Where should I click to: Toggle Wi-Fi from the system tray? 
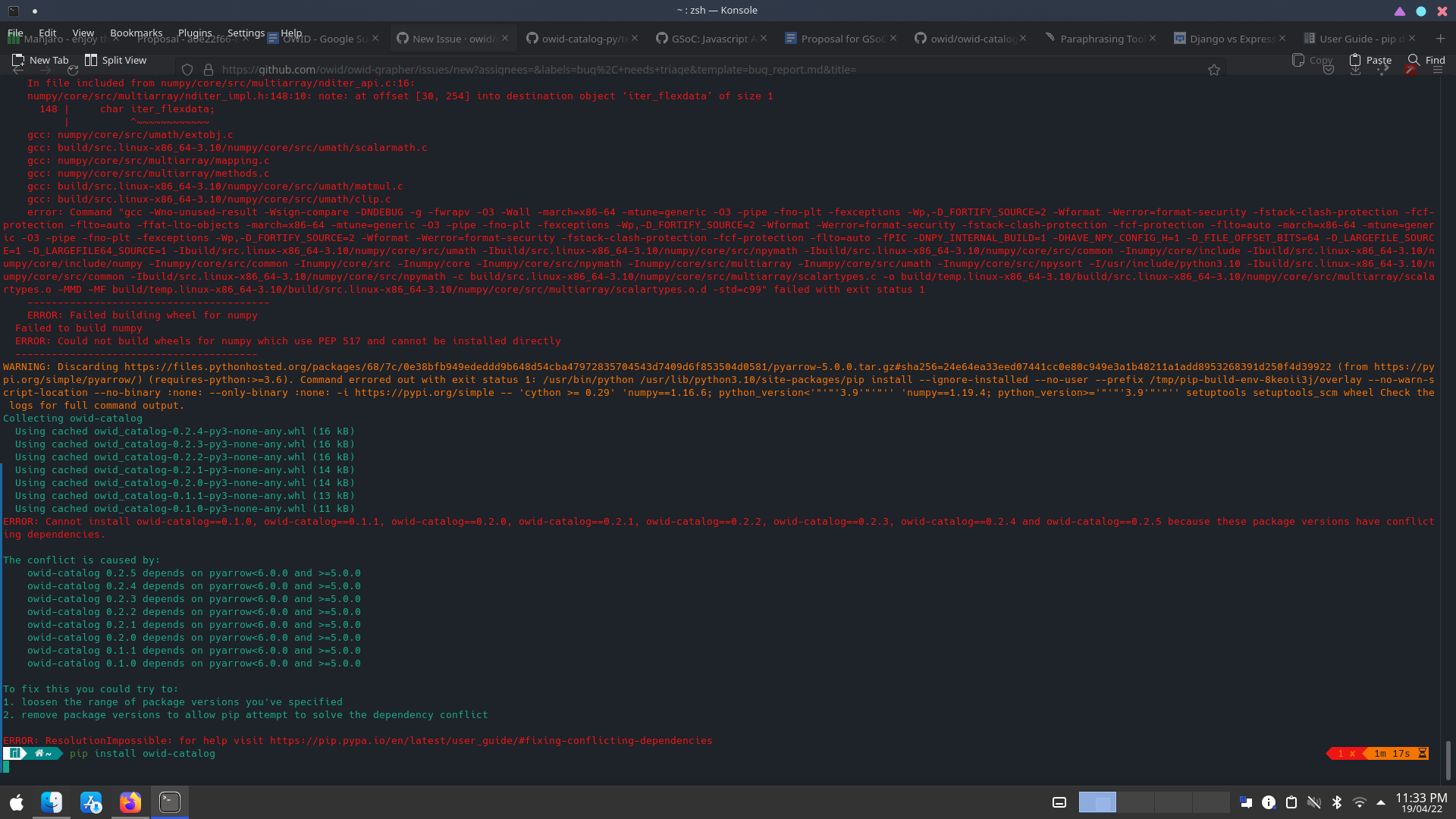click(1360, 802)
